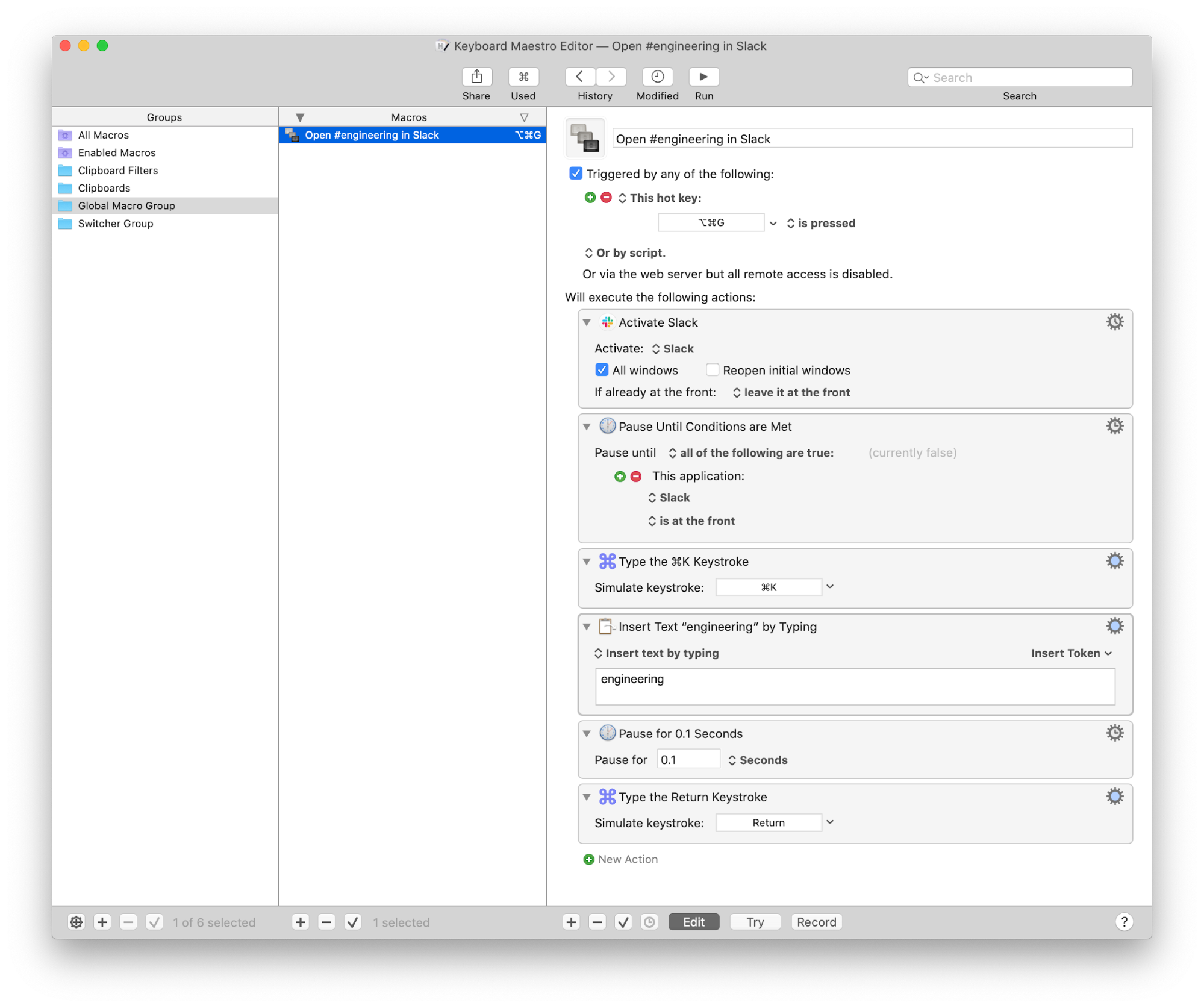Screen dimensions: 1204x1008
Task: Change pause unit from Seconds
Action: (x=757, y=760)
